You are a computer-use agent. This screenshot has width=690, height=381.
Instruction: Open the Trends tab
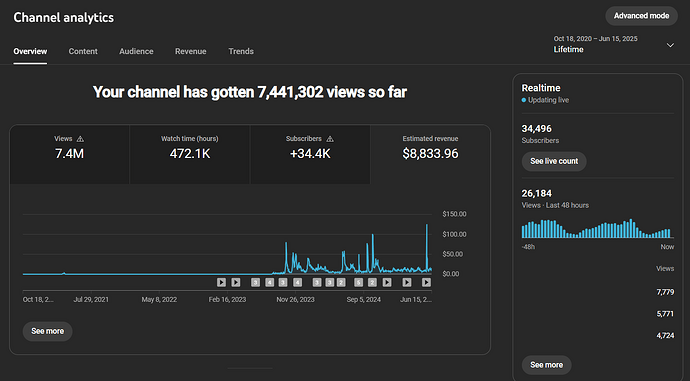tap(241, 51)
